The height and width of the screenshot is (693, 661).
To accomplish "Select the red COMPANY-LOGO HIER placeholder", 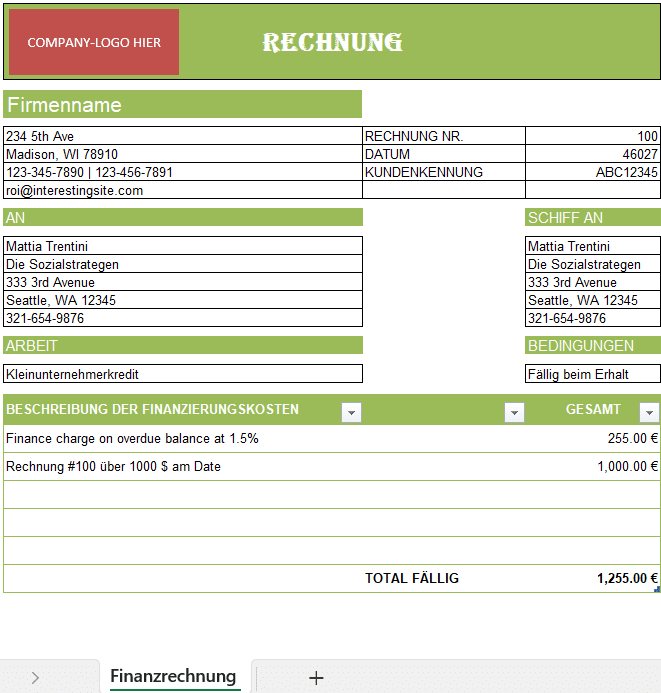I will pos(94,42).
